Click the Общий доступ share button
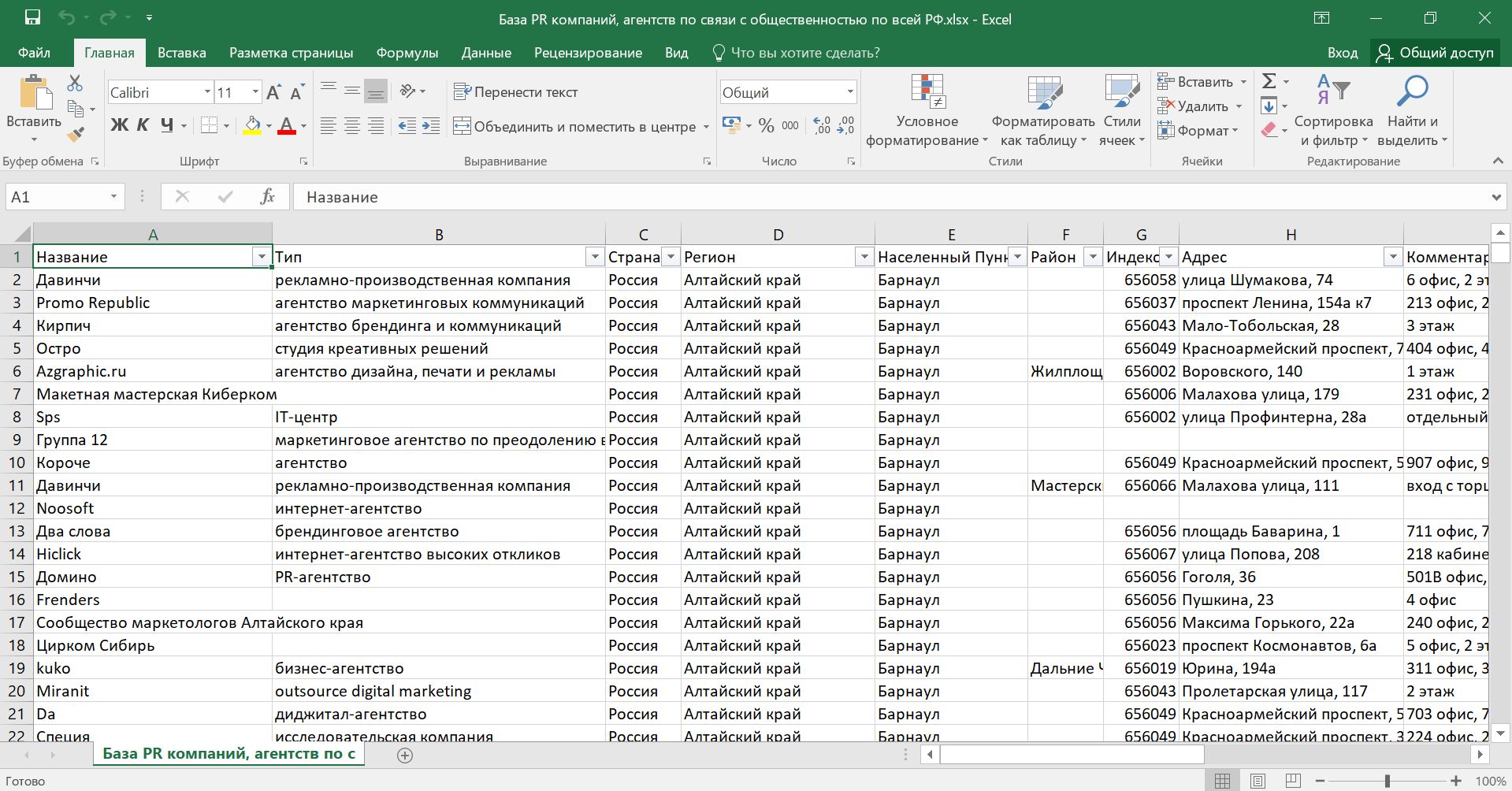 (x=1436, y=53)
